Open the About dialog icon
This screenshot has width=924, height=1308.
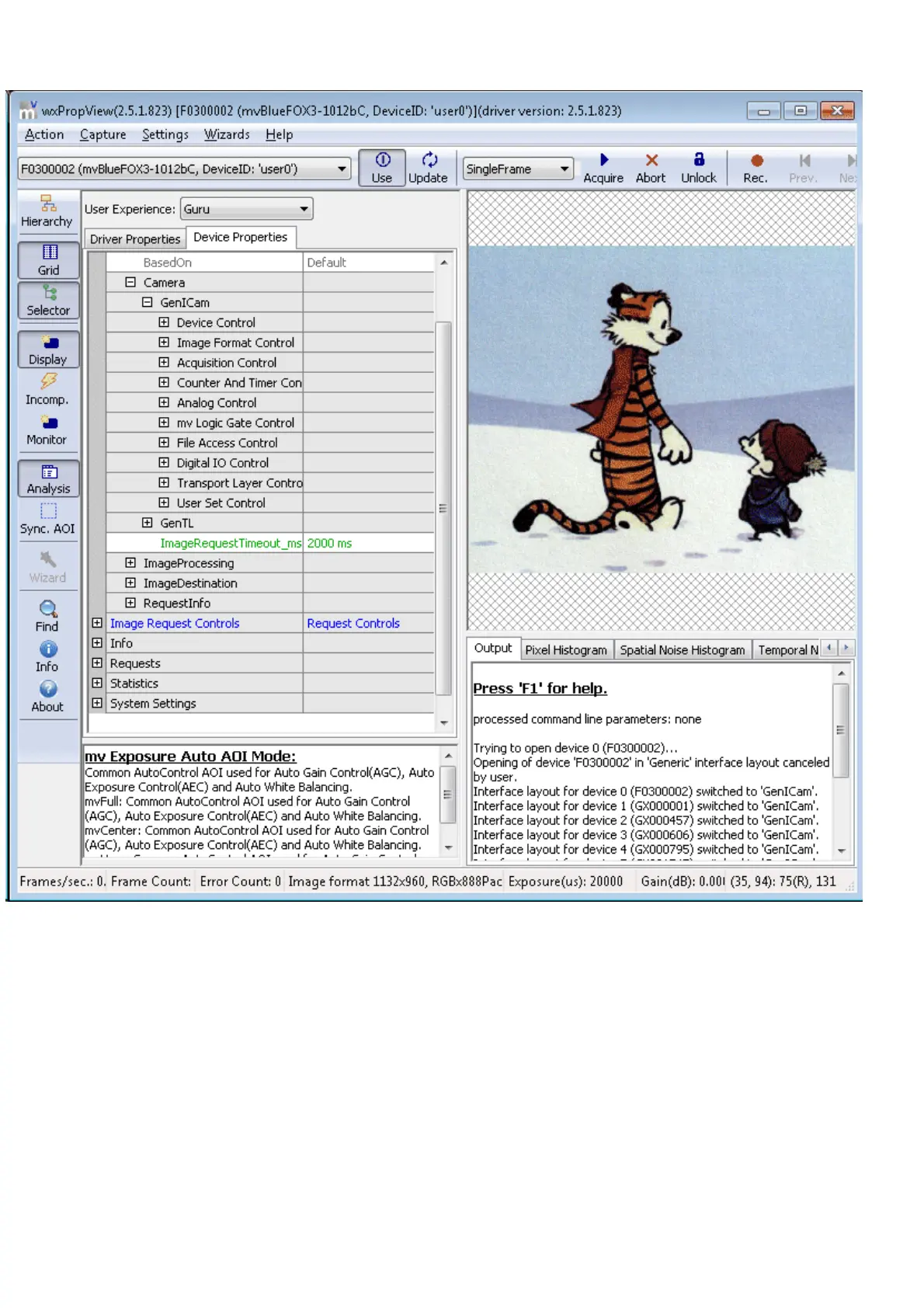(x=47, y=697)
